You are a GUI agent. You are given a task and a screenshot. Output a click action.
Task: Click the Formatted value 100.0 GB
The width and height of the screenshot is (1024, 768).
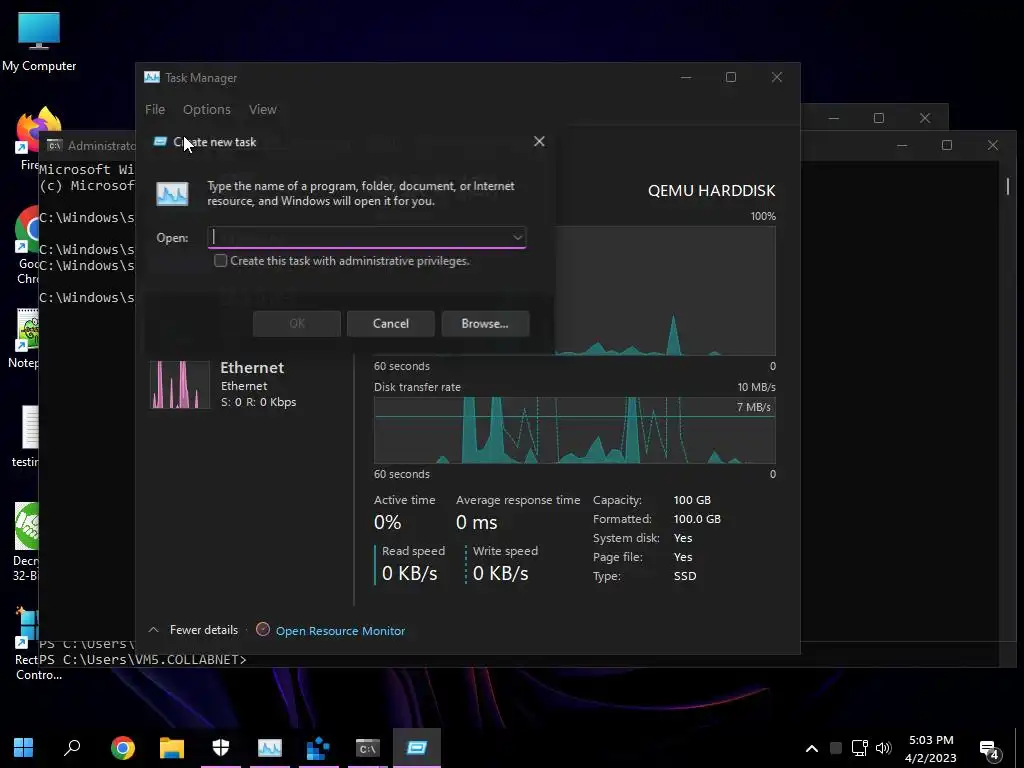click(697, 519)
